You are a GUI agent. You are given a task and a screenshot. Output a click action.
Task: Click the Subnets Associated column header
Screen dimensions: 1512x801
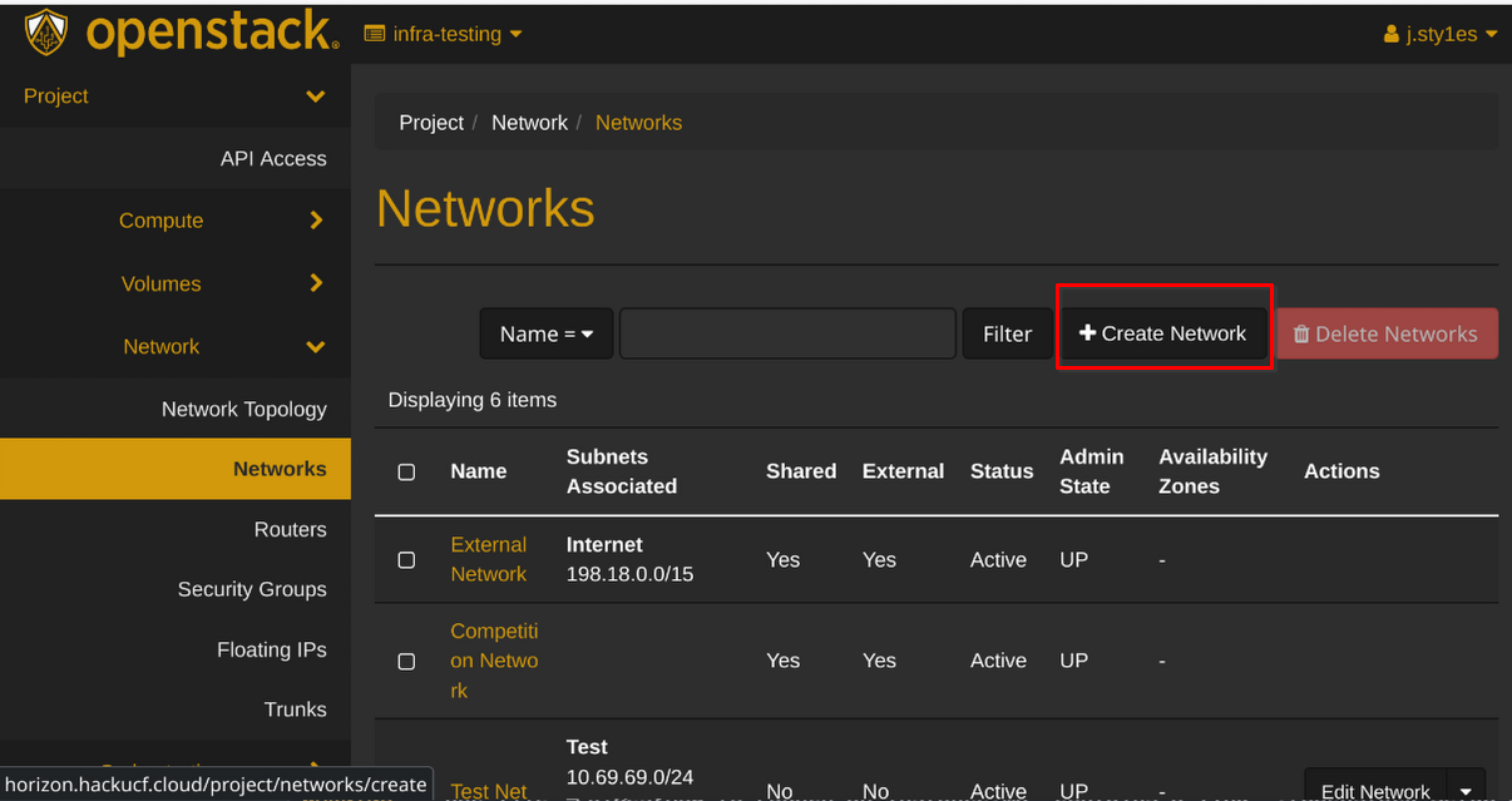(621, 471)
